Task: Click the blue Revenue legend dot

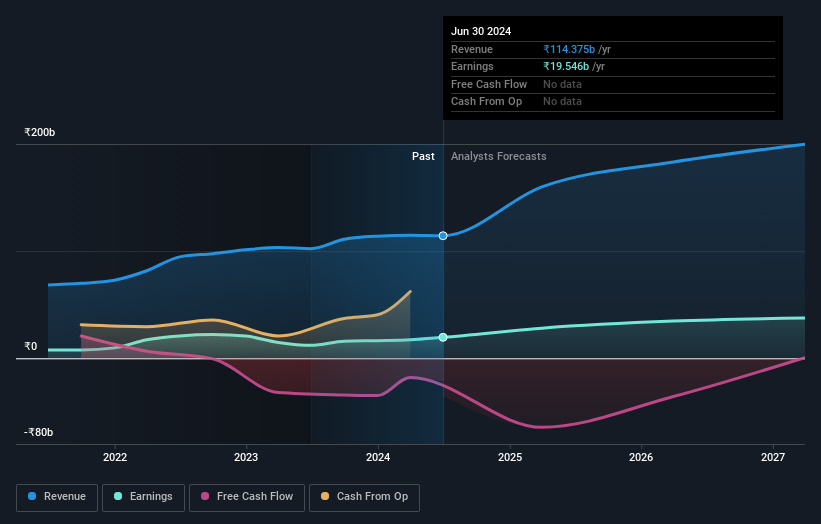Action: point(32,496)
